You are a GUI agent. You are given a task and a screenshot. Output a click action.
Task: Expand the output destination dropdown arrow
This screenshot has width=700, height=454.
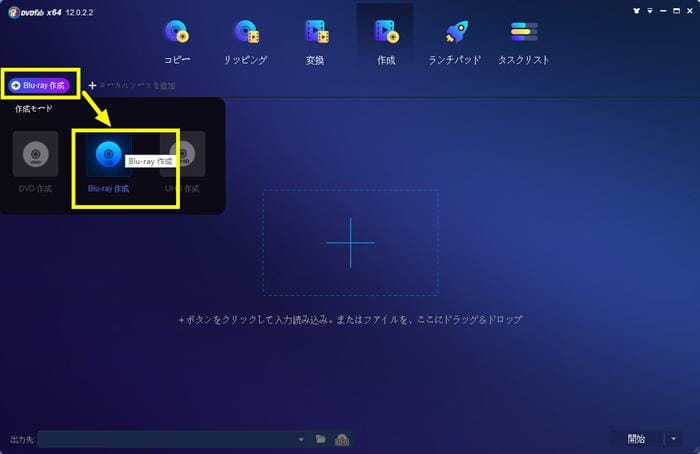301,439
